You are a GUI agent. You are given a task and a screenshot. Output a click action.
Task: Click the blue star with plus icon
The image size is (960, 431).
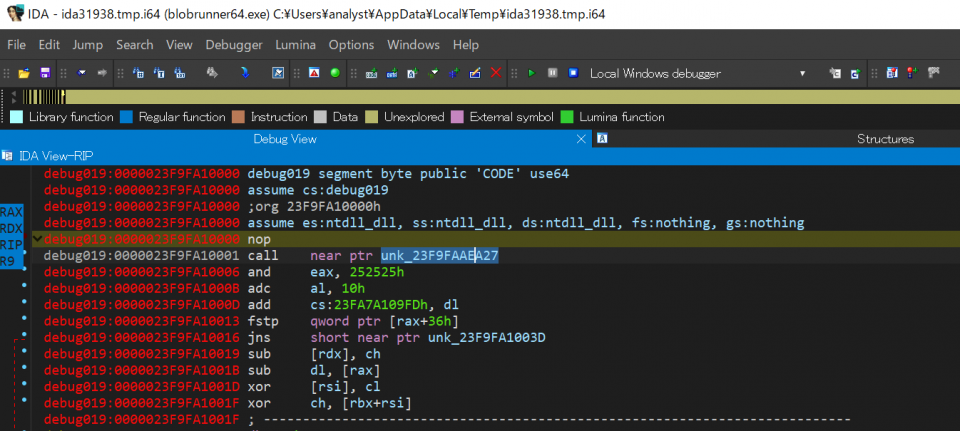pyautogui.click(x=454, y=73)
